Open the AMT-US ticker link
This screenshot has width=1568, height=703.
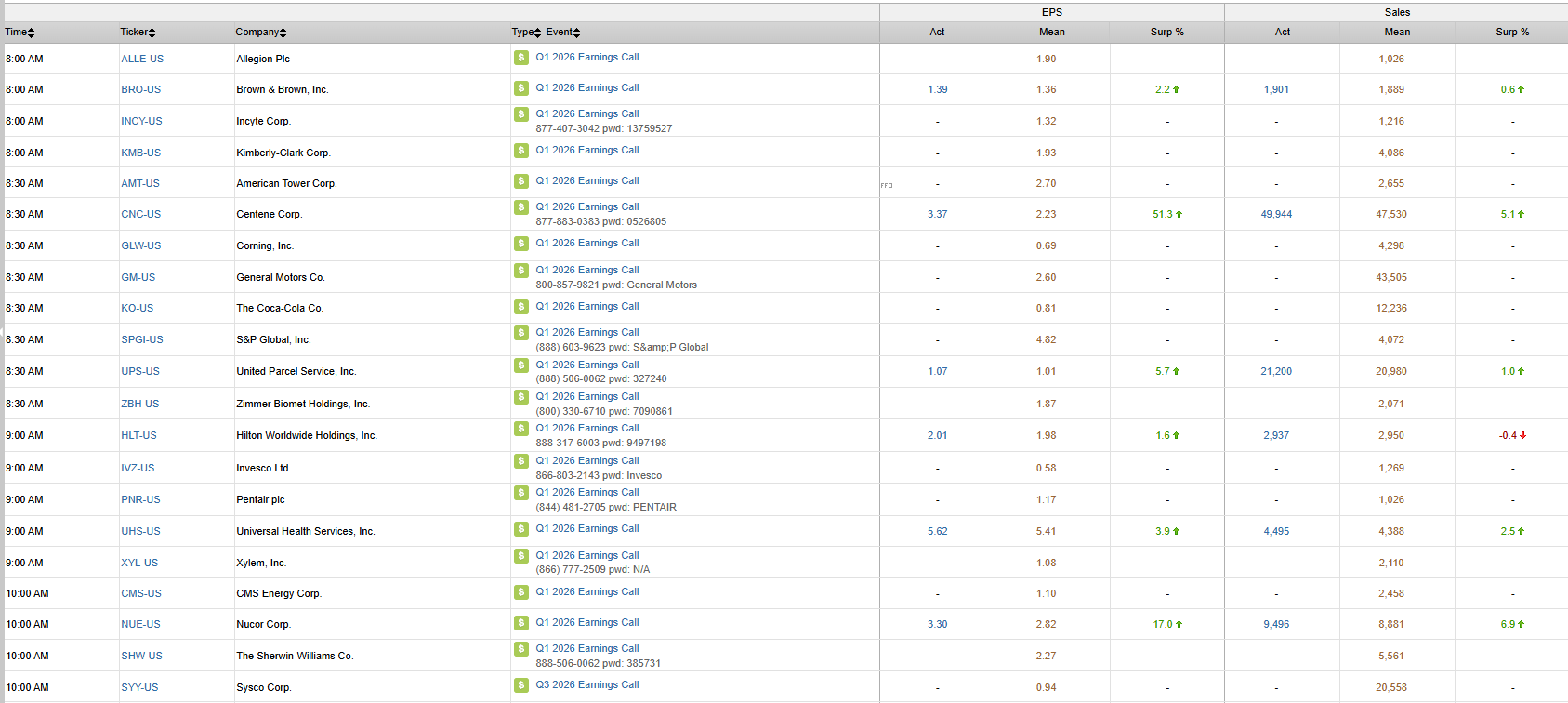click(139, 183)
